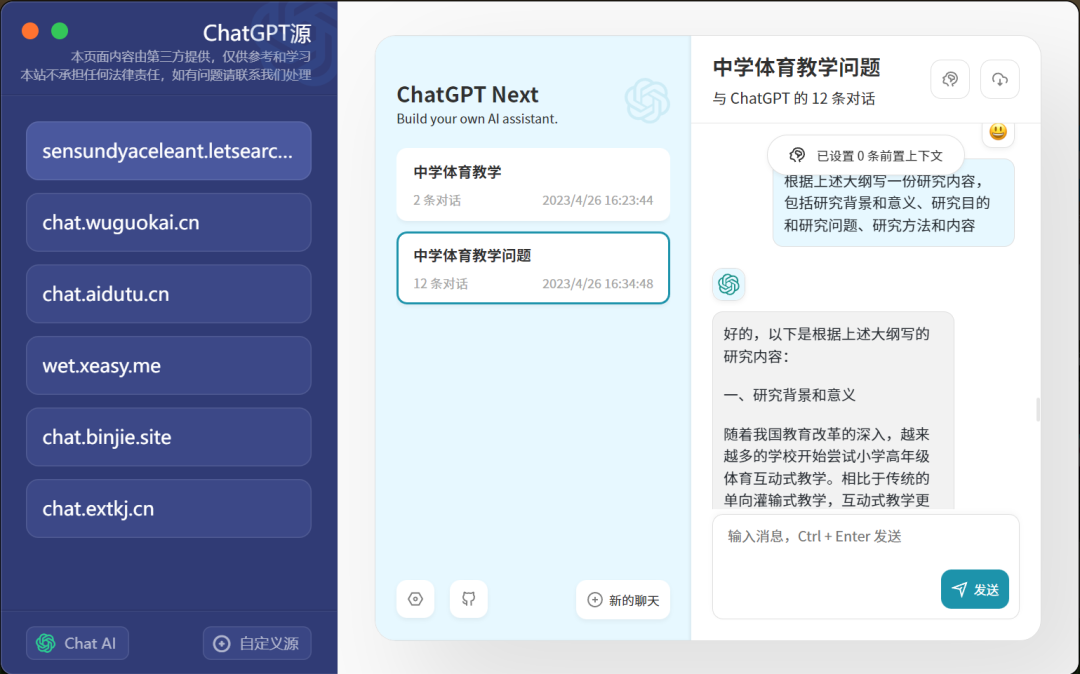Select the 中学体育教学问题 conversation
Viewport: 1080px width, 674px height.
(x=533, y=268)
